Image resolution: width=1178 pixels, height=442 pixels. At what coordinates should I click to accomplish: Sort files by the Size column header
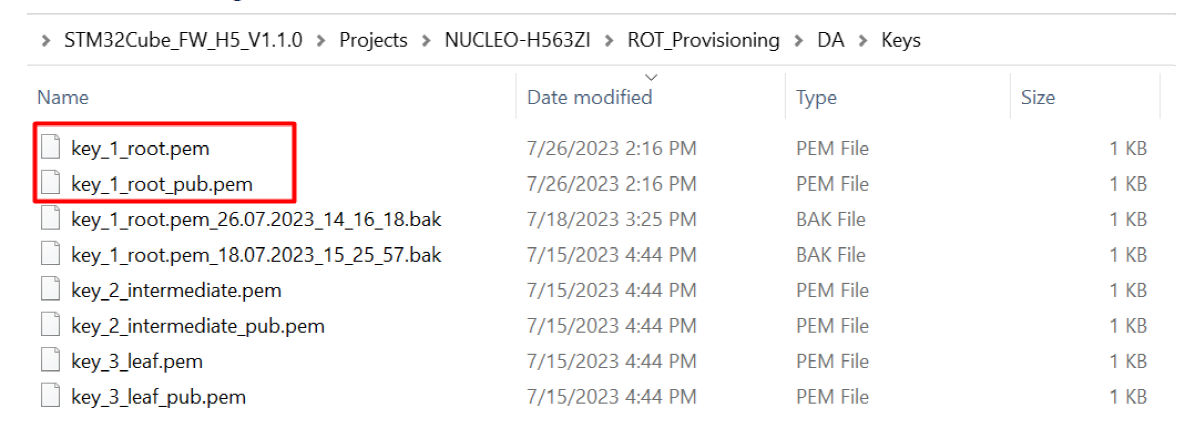(1038, 97)
